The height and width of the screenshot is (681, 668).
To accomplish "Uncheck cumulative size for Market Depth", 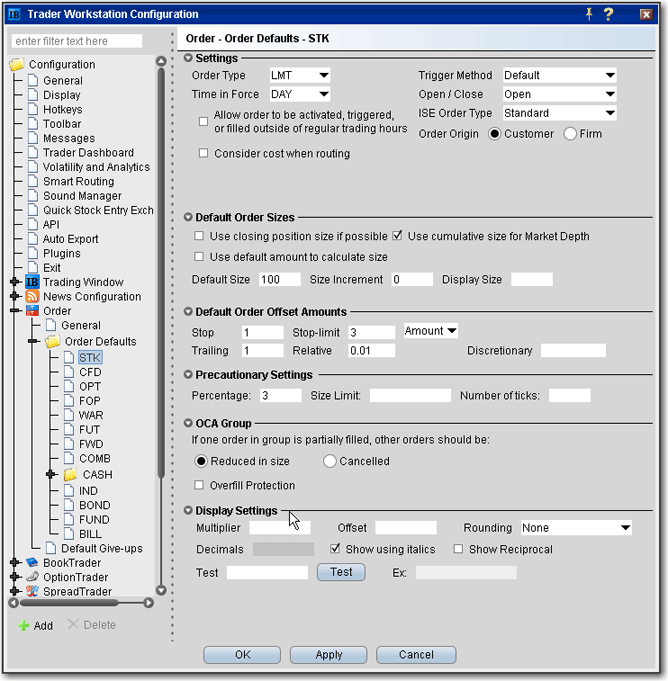I will coord(397,236).
